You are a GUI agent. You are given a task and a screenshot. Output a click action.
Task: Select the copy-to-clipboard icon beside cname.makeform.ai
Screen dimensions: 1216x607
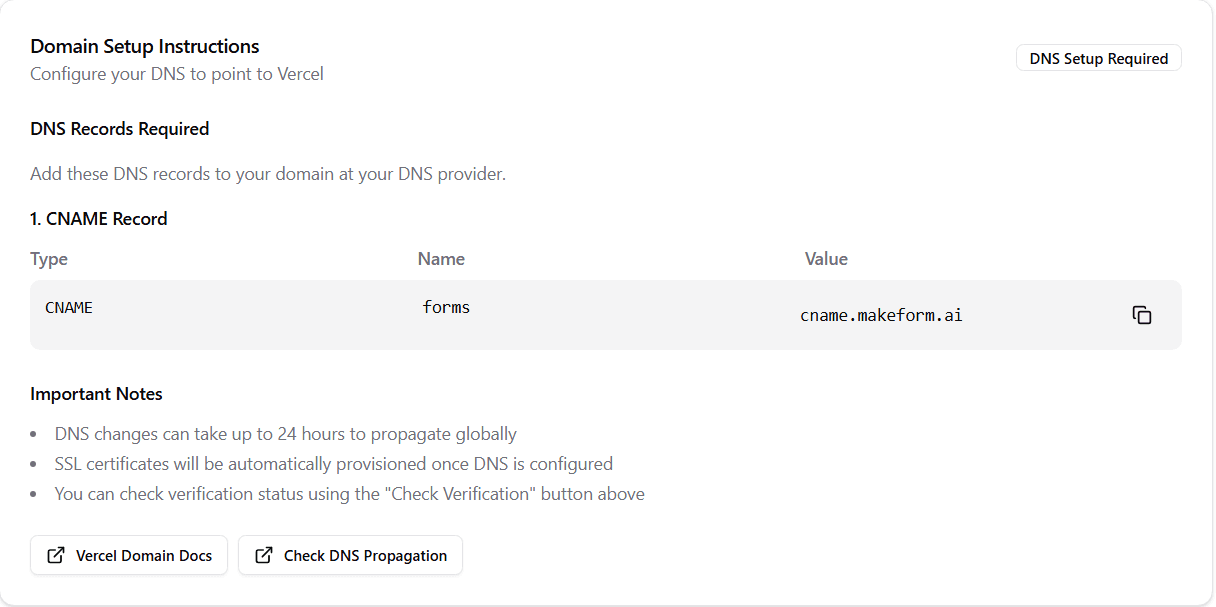click(x=1141, y=314)
